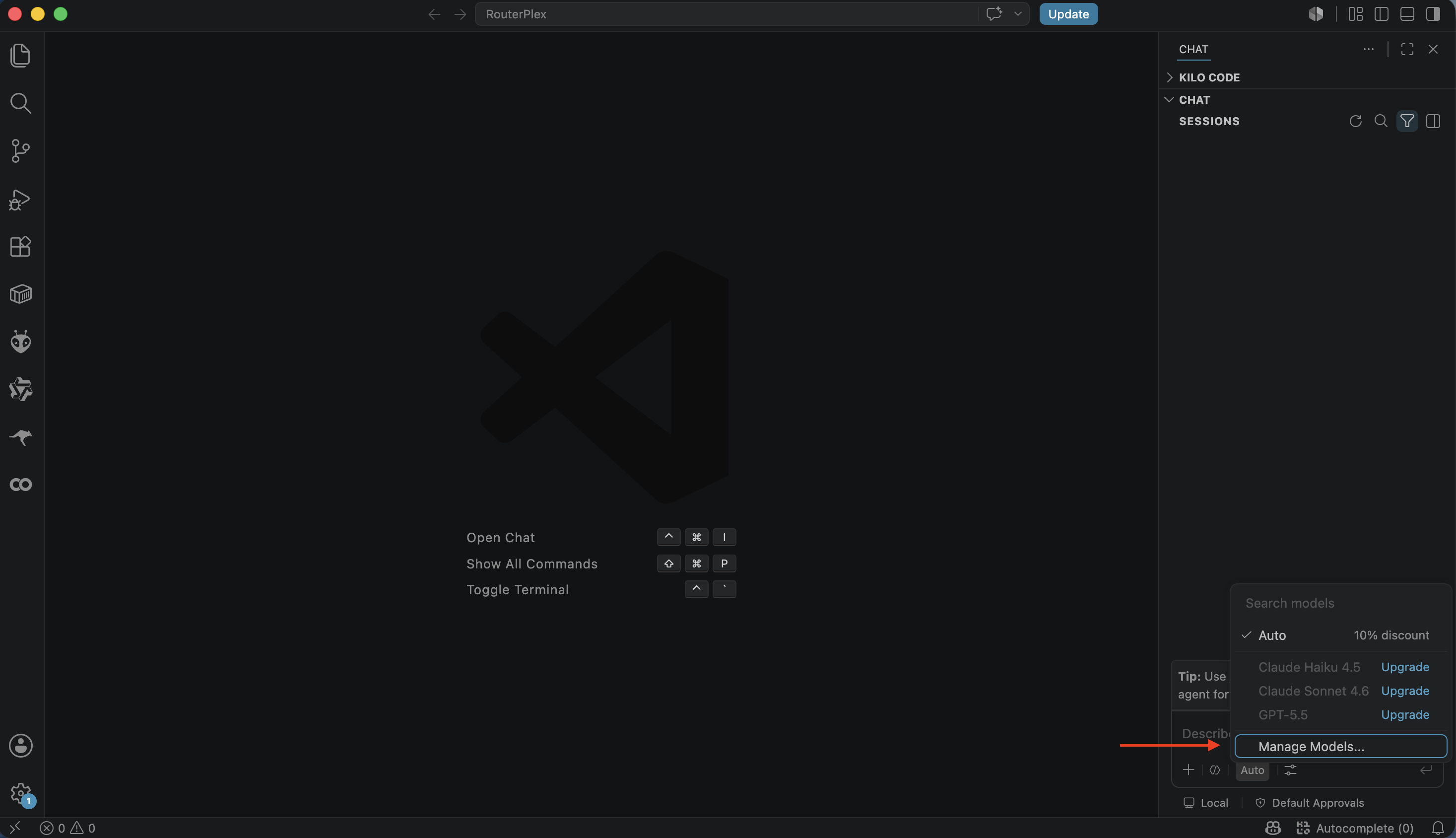Open chat tools configuration sliders icon
This screenshot has width=1456, height=838.
point(1290,769)
